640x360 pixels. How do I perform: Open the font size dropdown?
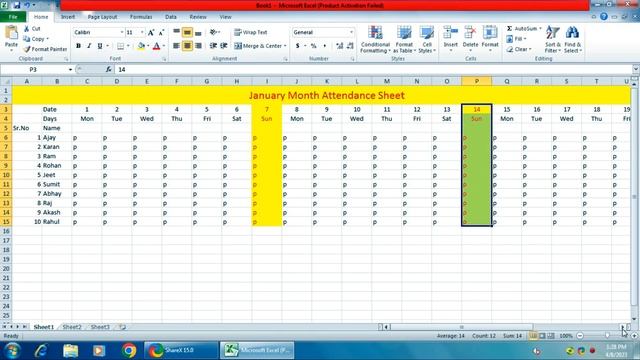[x=142, y=32]
